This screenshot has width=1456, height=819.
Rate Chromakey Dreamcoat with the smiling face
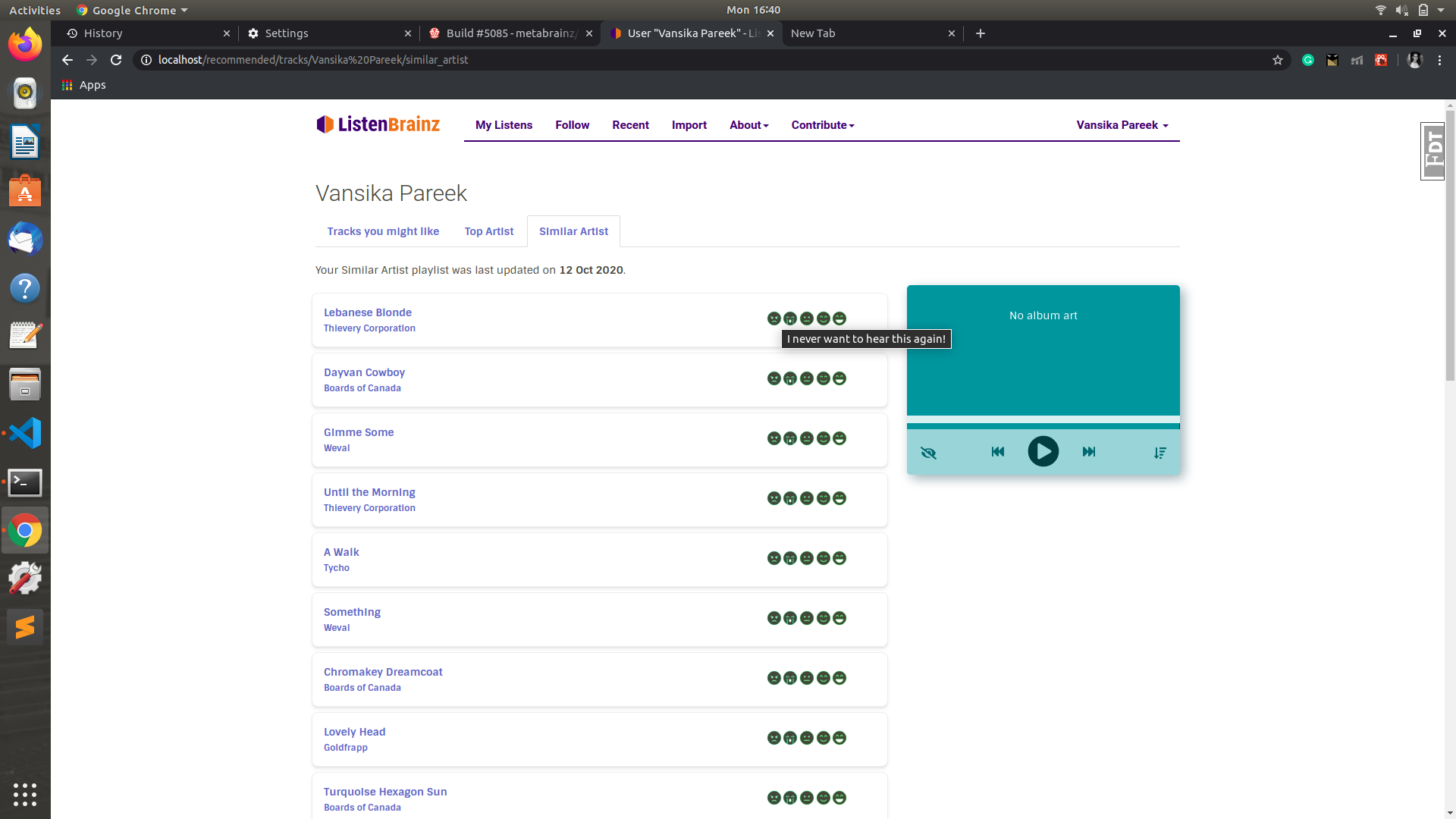pos(823,678)
